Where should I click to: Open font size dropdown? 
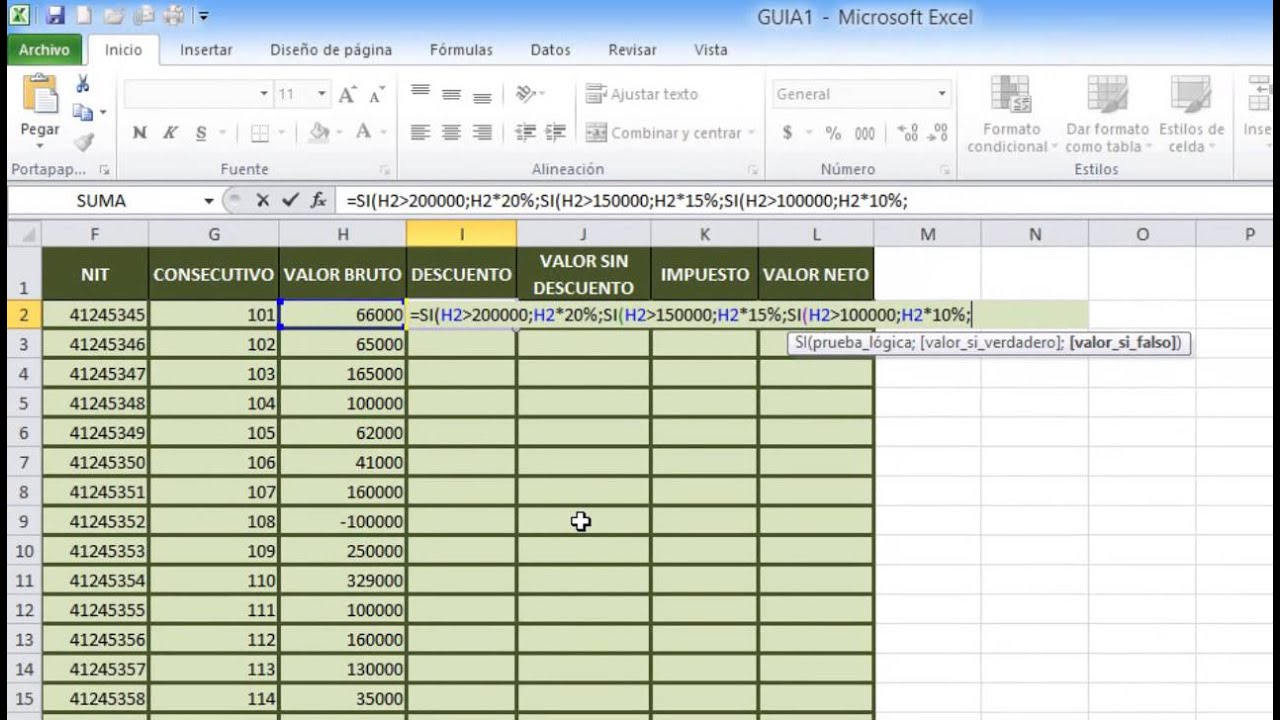322,94
